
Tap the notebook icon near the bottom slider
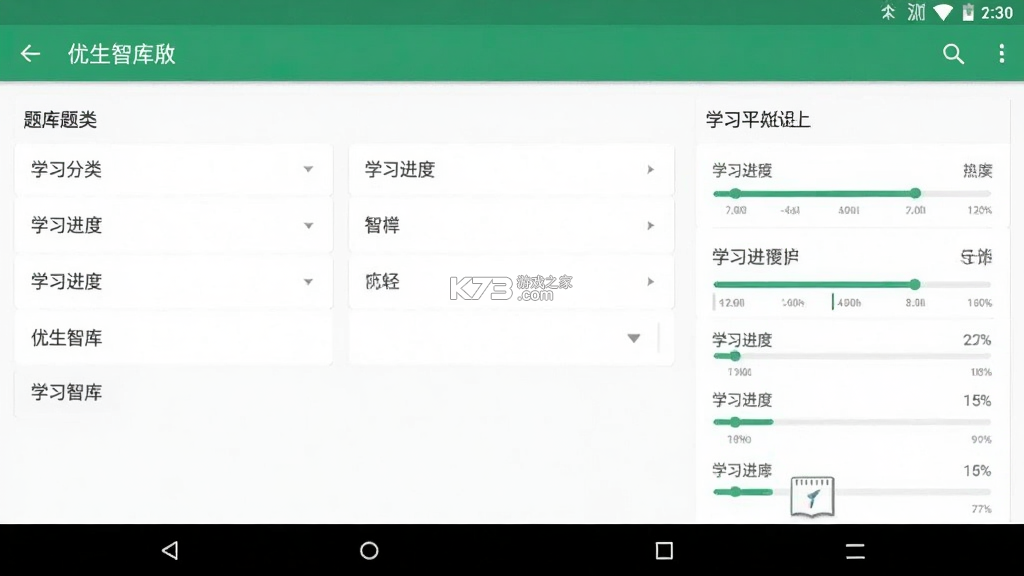point(812,496)
